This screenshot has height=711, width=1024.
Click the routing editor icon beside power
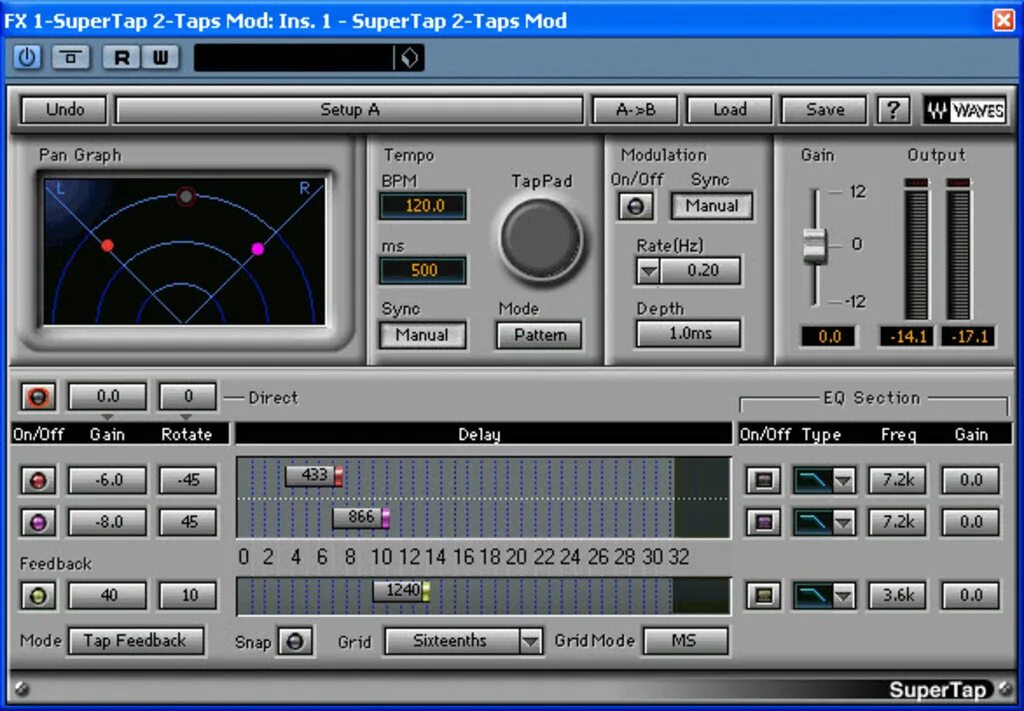coord(71,57)
